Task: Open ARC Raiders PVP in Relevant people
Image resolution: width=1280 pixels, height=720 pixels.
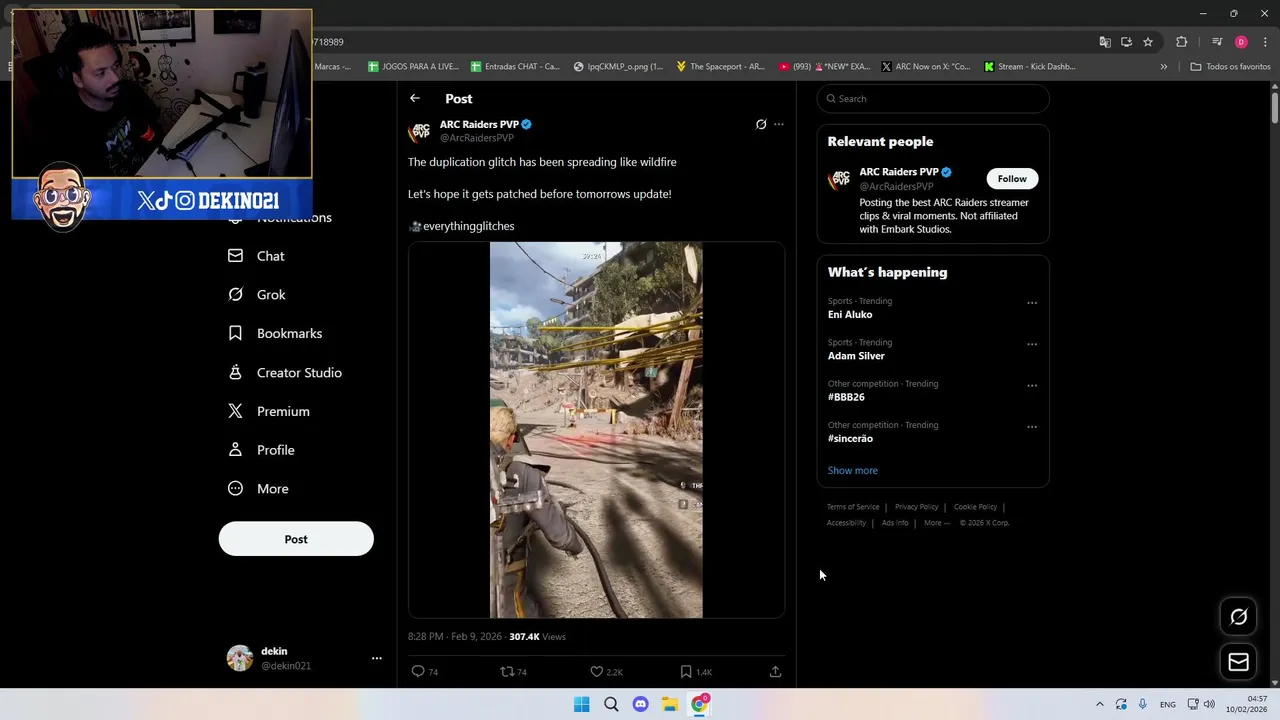Action: click(x=900, y=172)
